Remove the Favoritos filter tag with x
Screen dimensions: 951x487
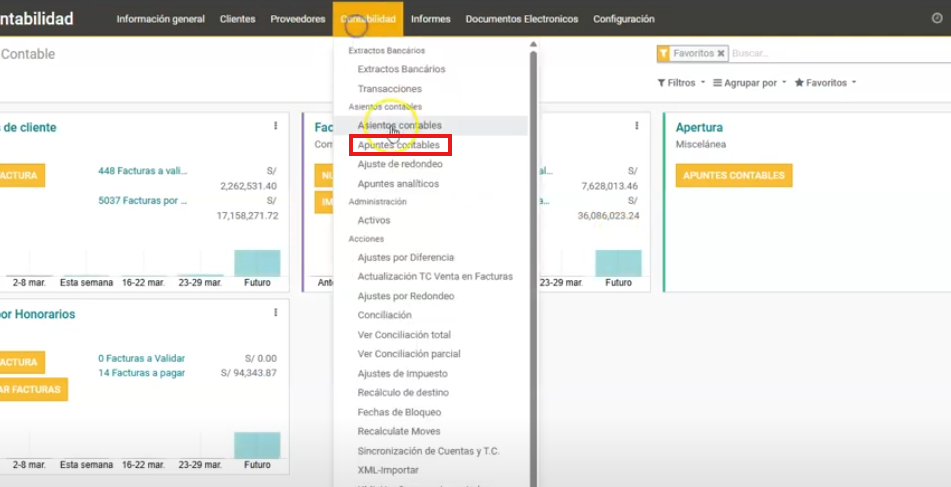click(720, 53)
